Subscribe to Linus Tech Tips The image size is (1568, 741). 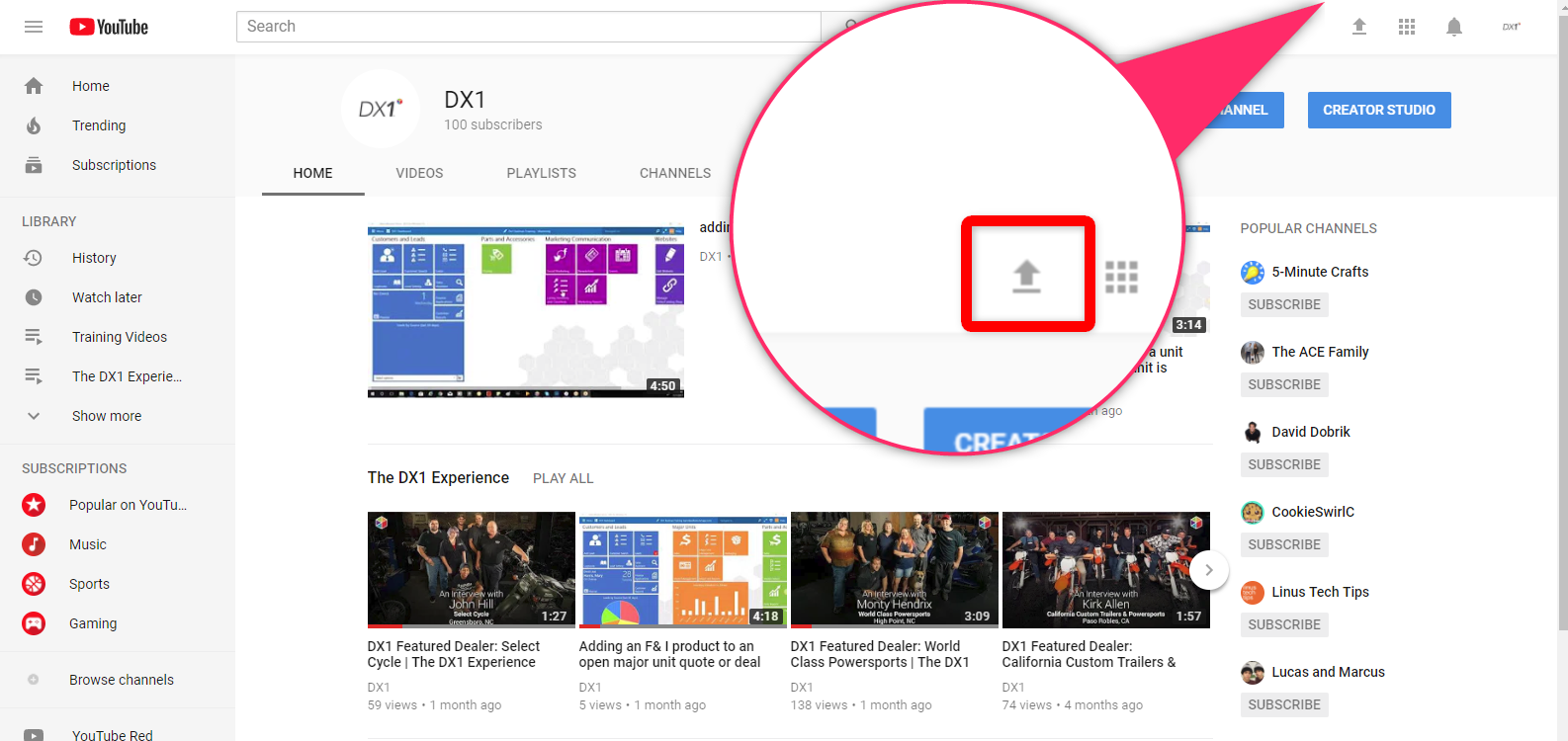pos(1284,624)
